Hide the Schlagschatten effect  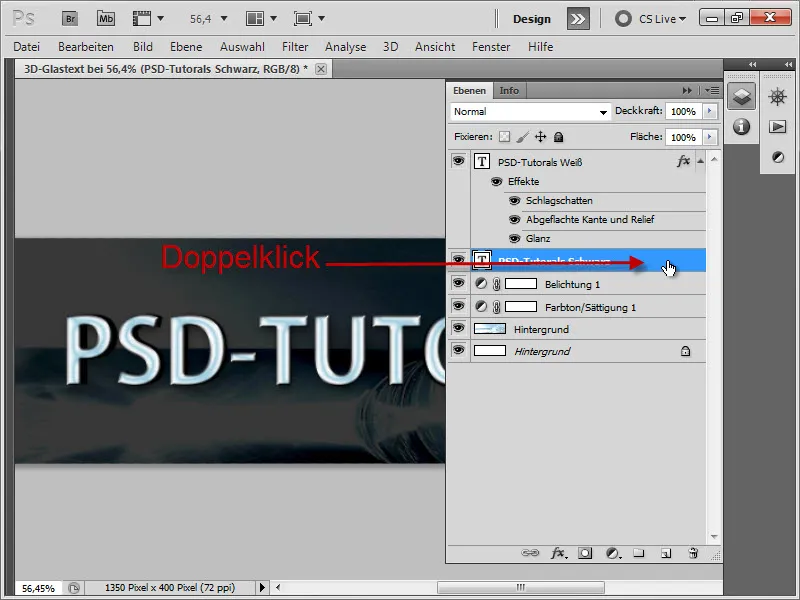[515, 201]
